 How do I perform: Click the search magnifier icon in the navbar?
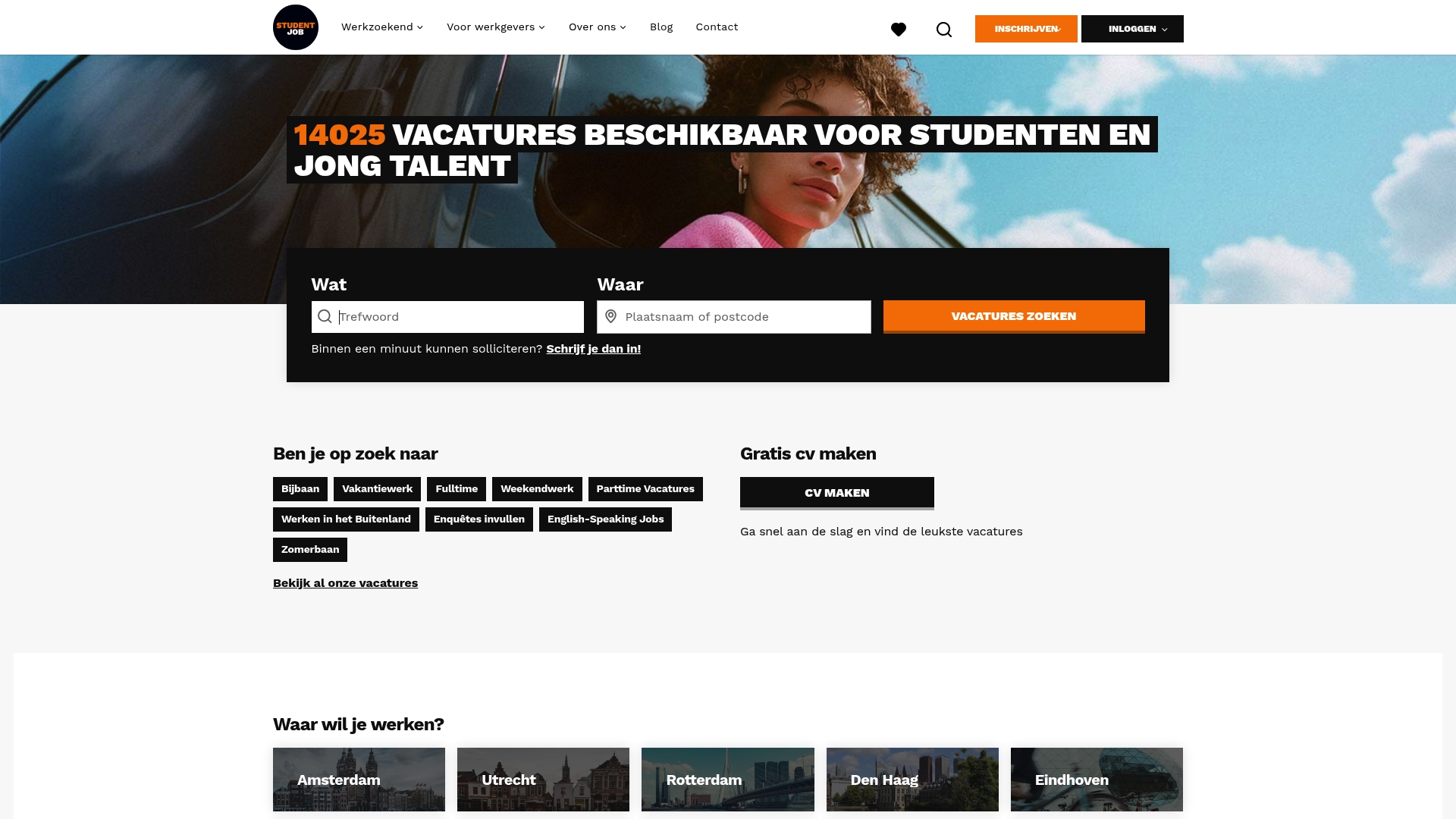click(x=944, y=29)
